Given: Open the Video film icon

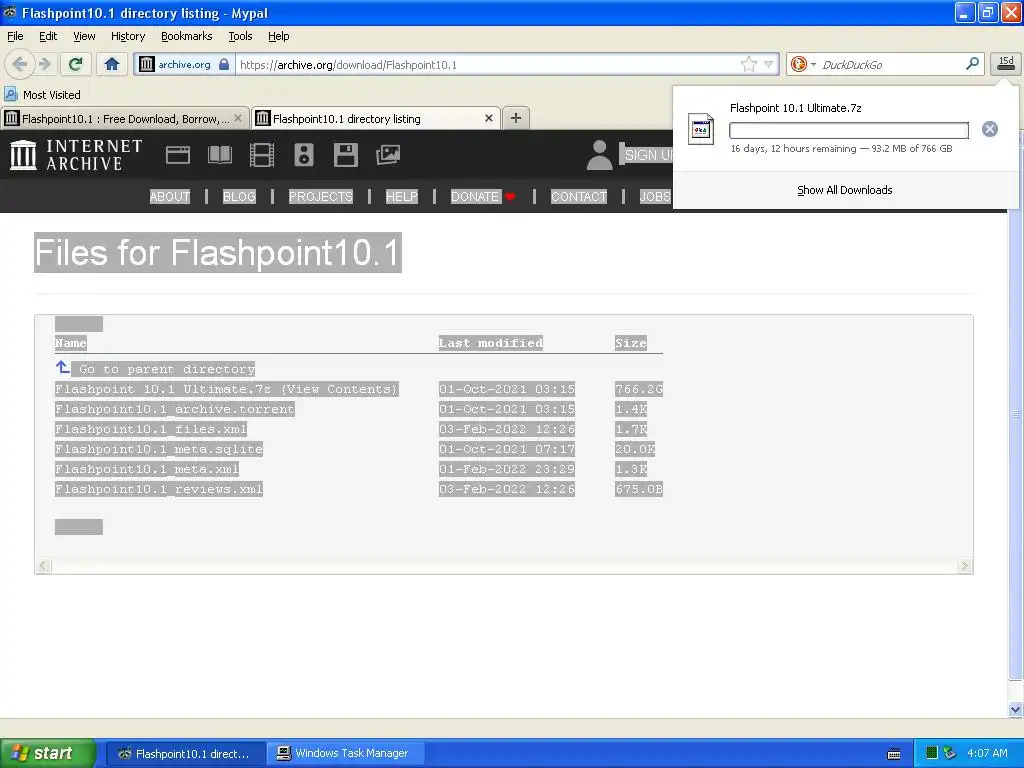Looking at the screenshot, I should click(262, 155).
